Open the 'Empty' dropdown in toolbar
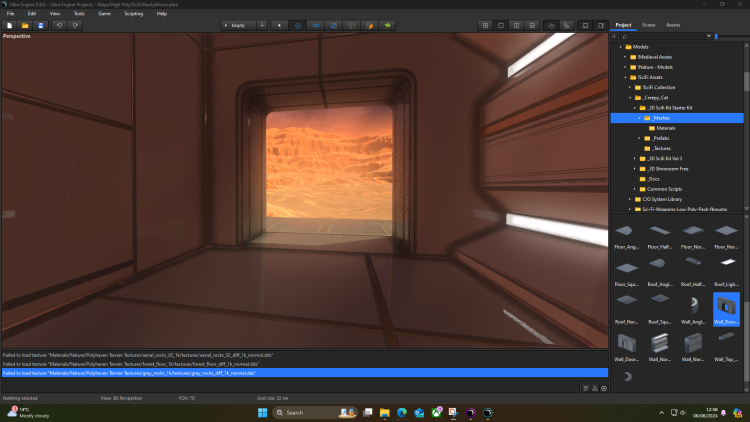The height and width of the screenshot is (422, 750). (238, 24)
